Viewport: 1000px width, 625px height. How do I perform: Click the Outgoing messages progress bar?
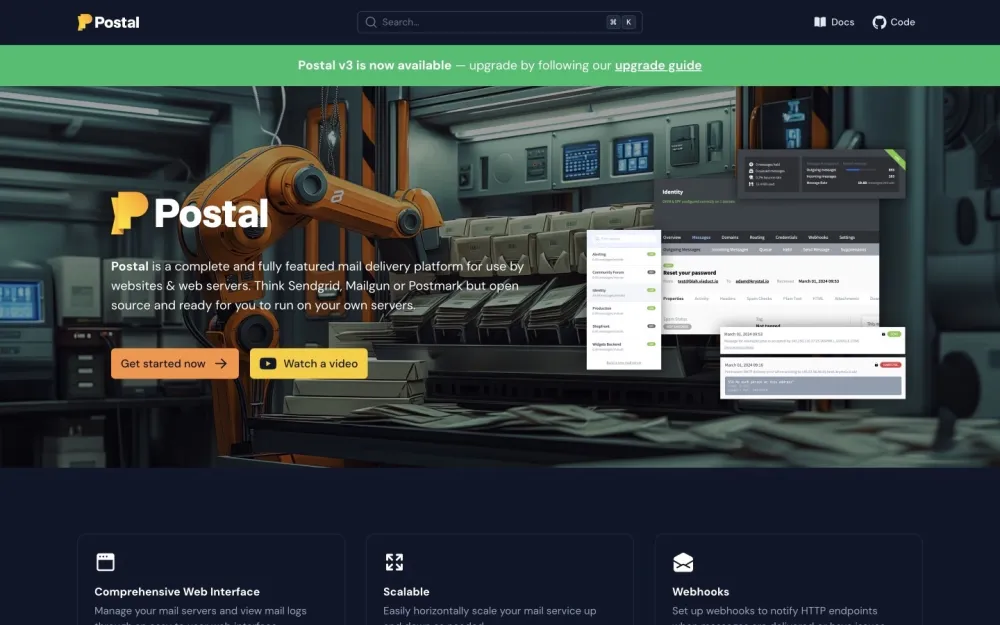(861, 169)
